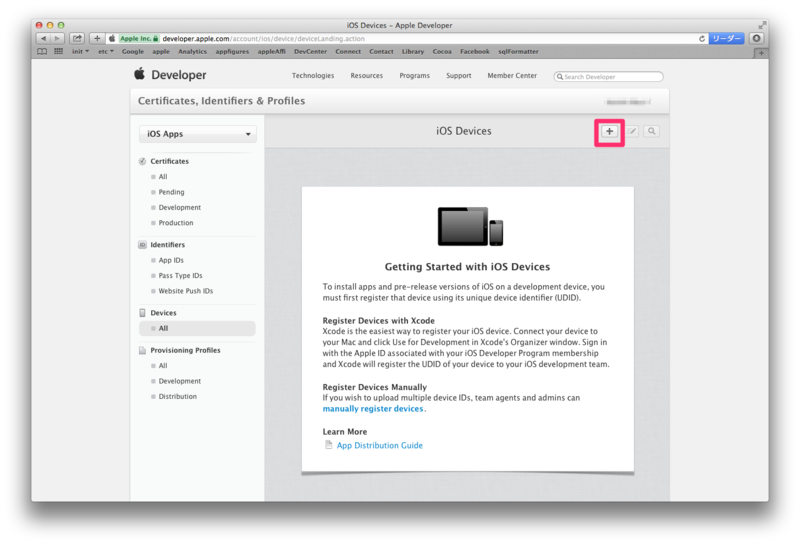Select All under Devices

pyautogui.click(x=197, y=328)
